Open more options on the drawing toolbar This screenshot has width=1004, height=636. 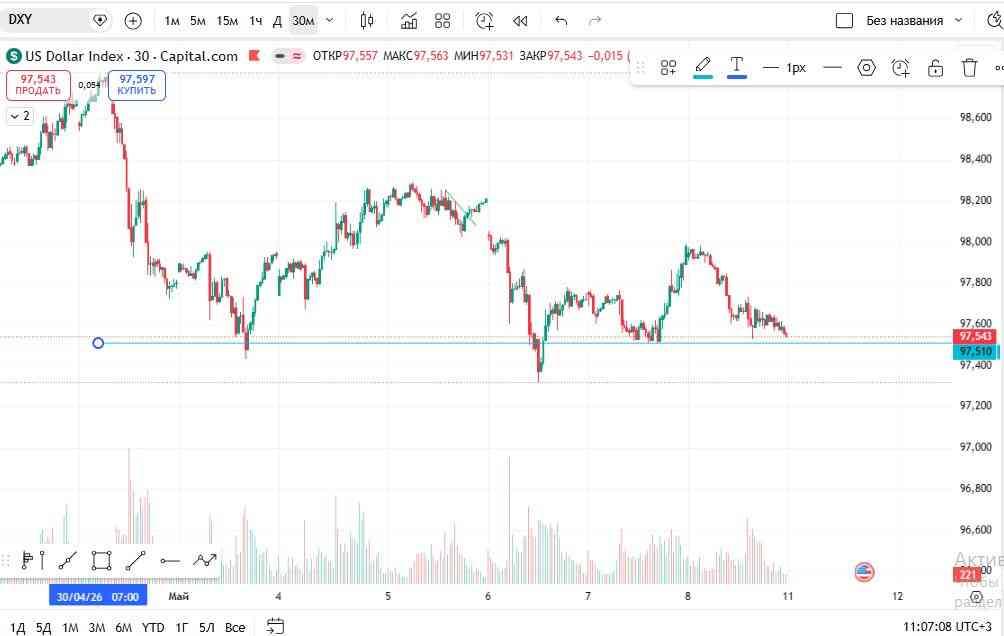998,67
